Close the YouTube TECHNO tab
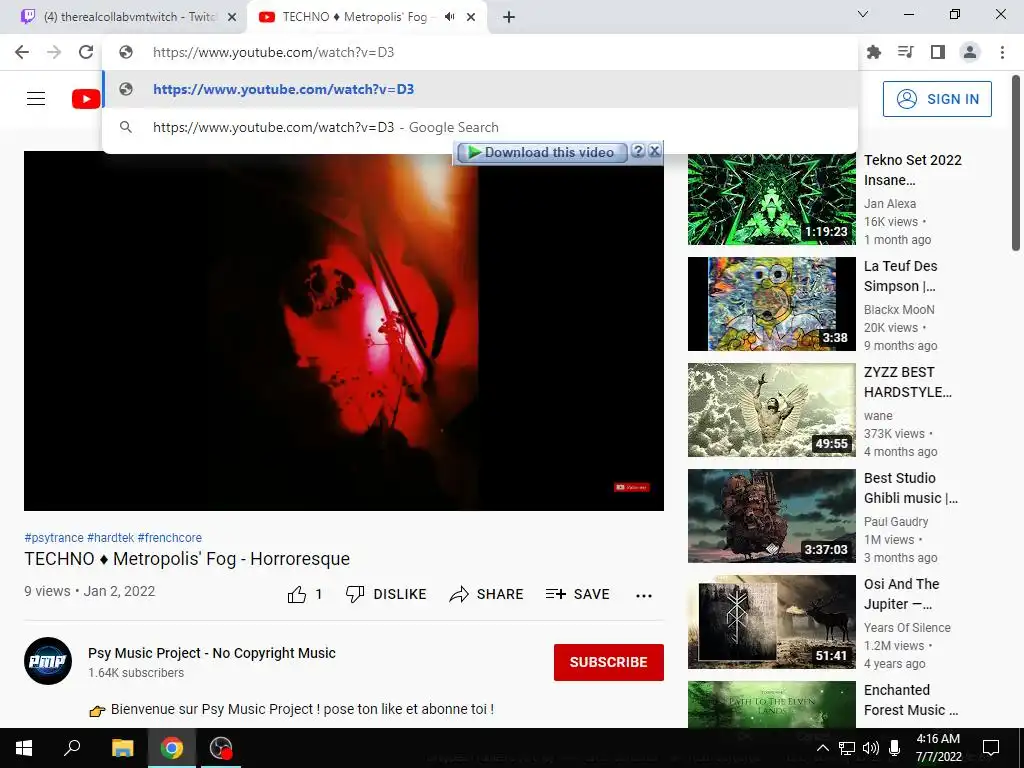1024x768 pixels. click(471, 17)
